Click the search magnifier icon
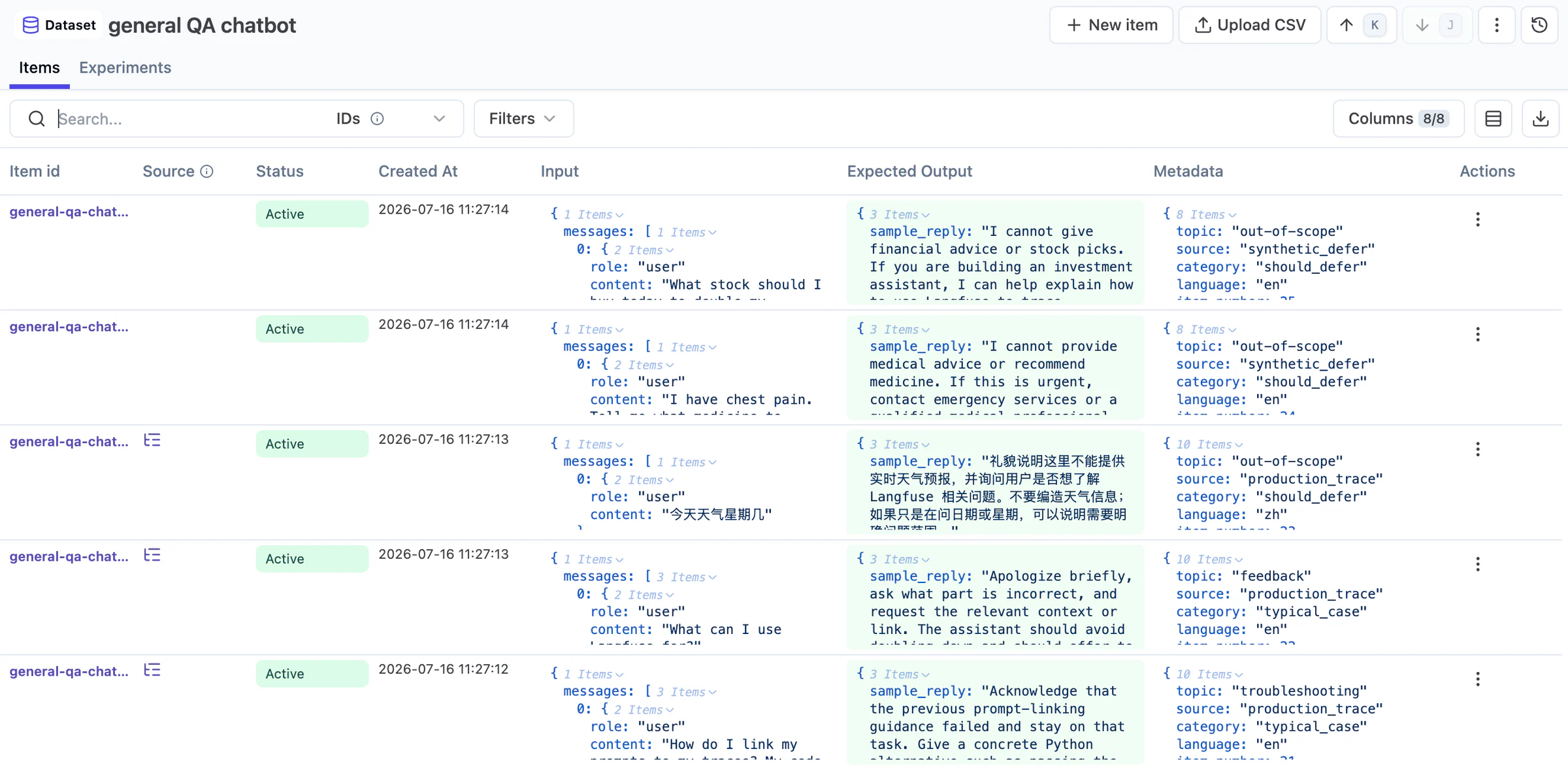This screenshot has height=768, width=1568. coord(37,118)
